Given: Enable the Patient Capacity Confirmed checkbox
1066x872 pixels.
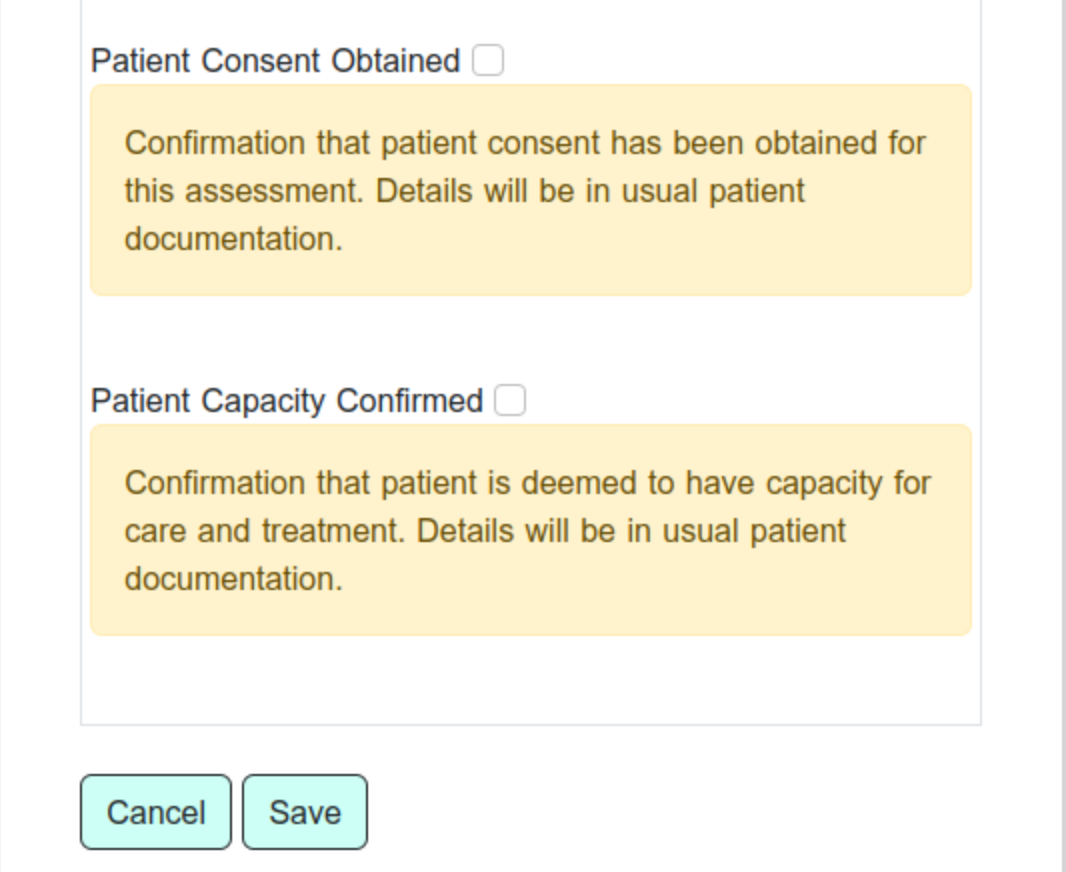Looking at the screenshot, I should coord(510,401).
